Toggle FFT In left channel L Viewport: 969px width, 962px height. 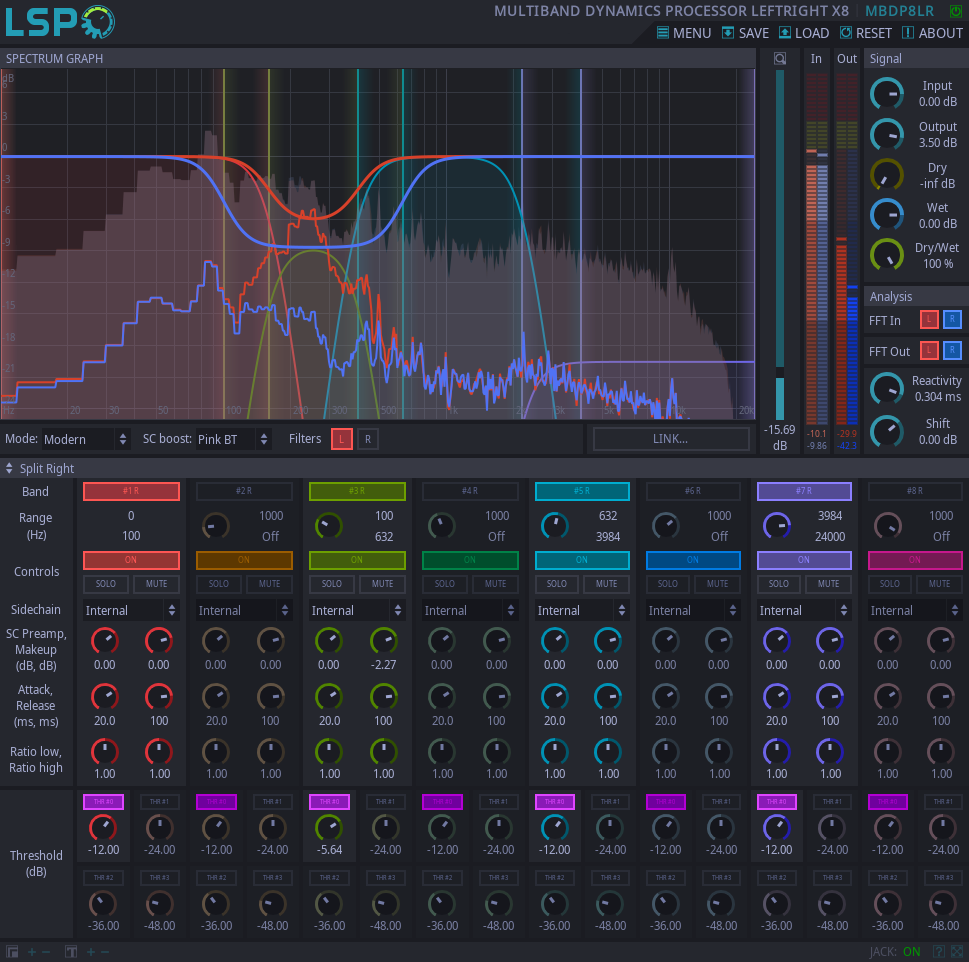coord(929,319)
